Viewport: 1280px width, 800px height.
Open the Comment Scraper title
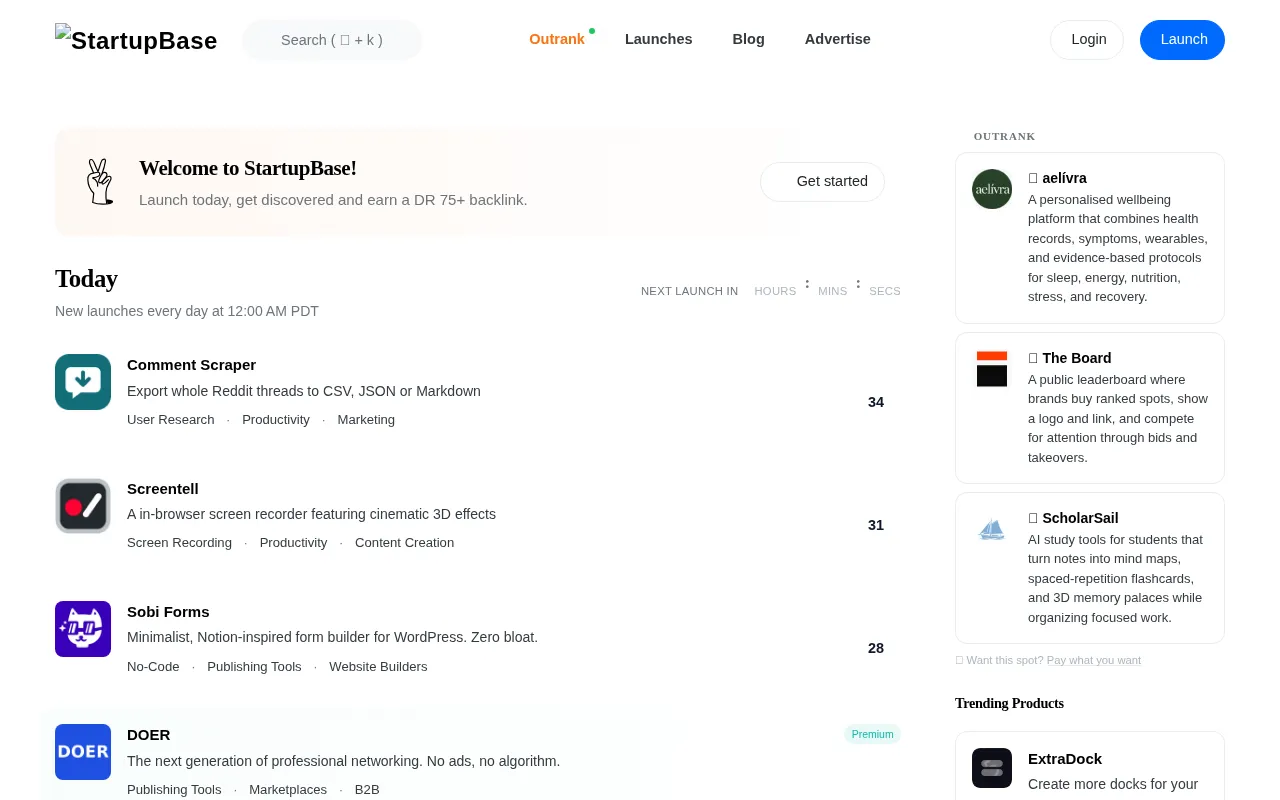tap(191, 365)
